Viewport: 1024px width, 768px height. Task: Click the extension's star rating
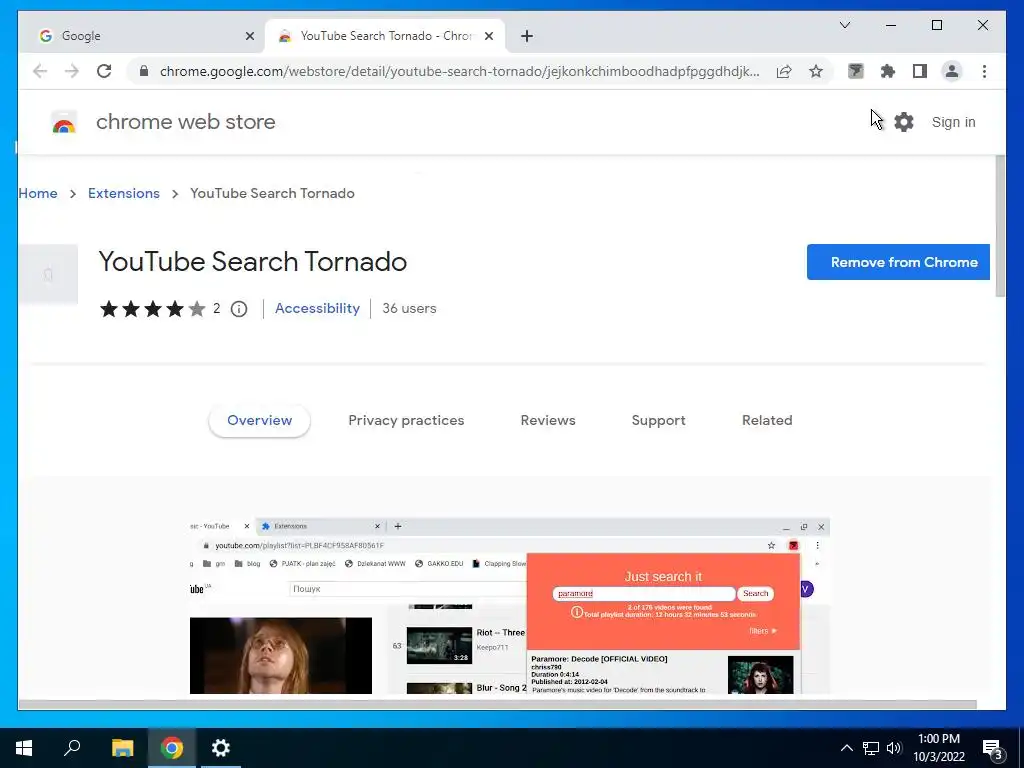tap(152, 309)
